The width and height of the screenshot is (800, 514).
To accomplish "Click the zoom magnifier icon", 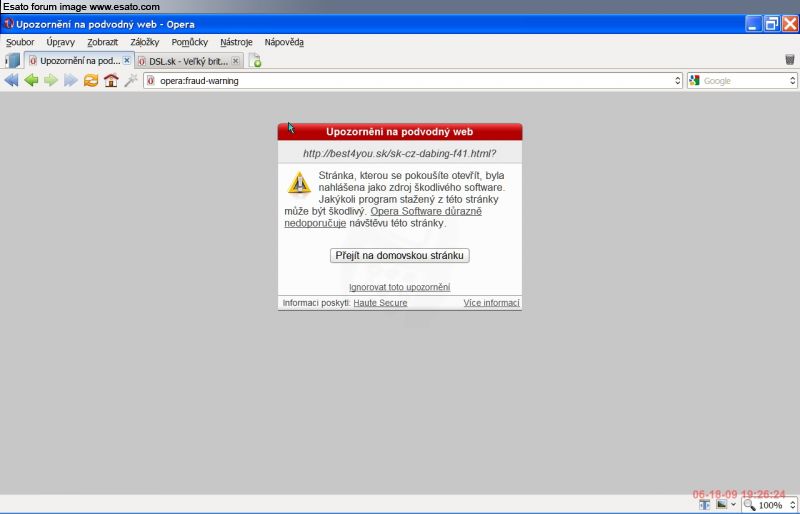I will pyautogui.click(x=749, y=505).
